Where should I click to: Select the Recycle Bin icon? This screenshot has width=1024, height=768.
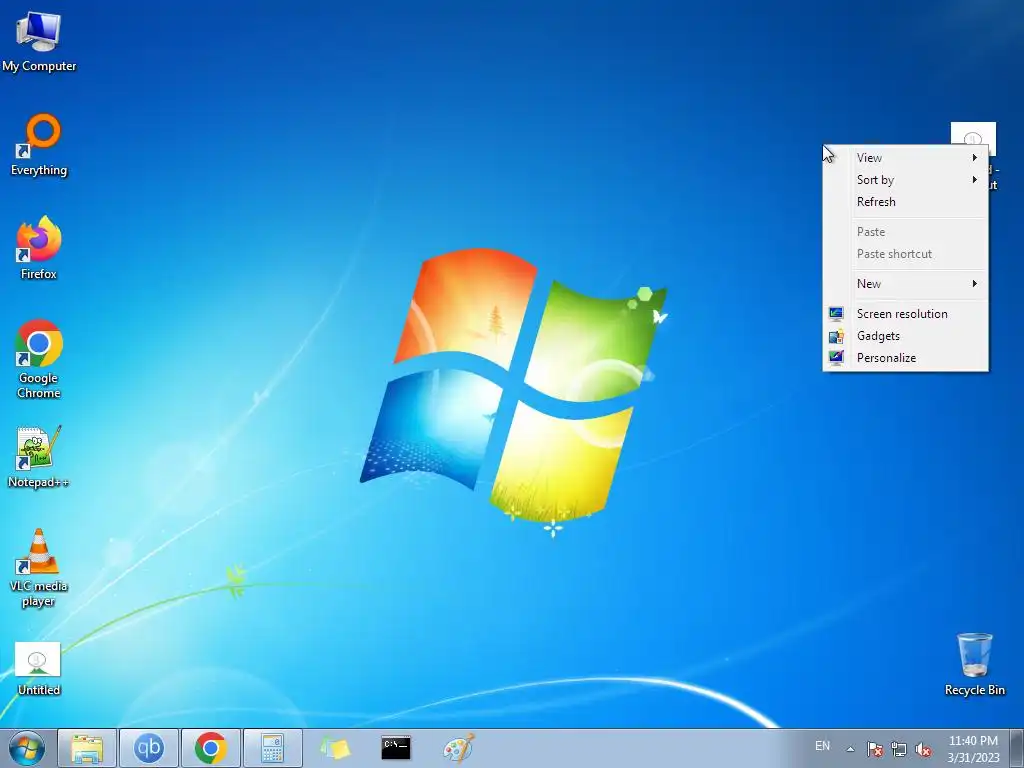974,664
